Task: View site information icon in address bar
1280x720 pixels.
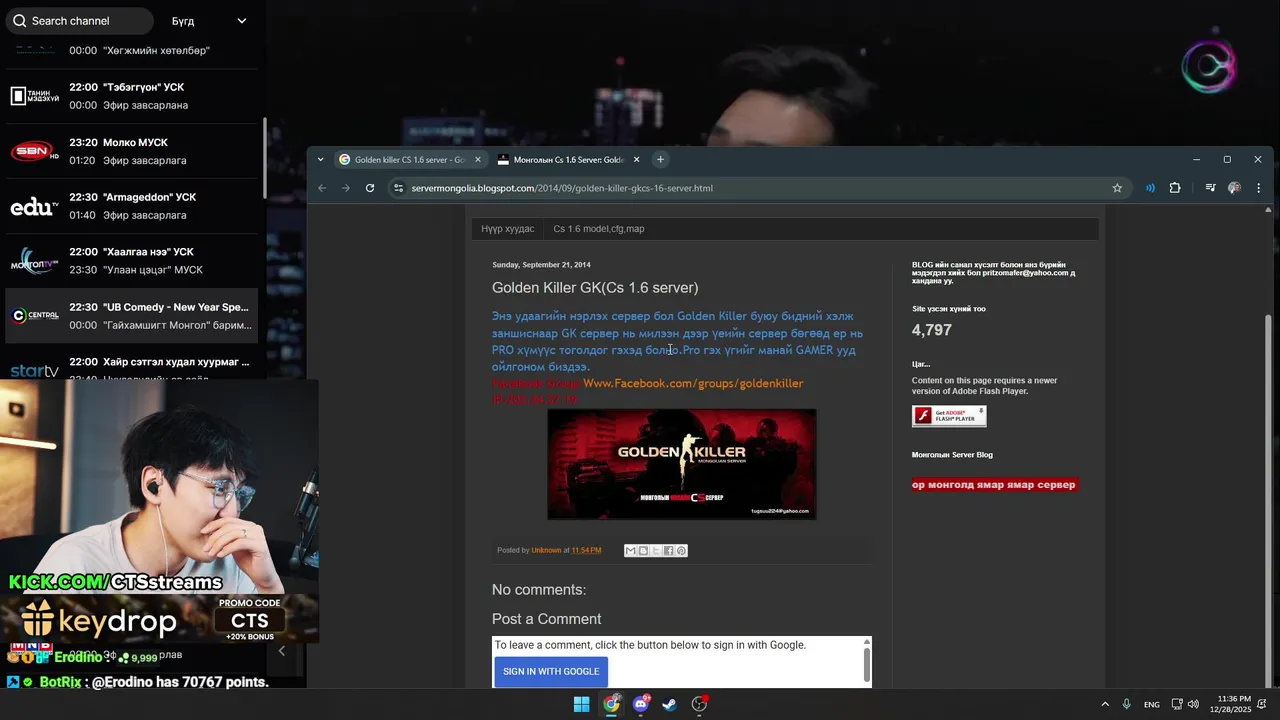Action: point(398,188)
